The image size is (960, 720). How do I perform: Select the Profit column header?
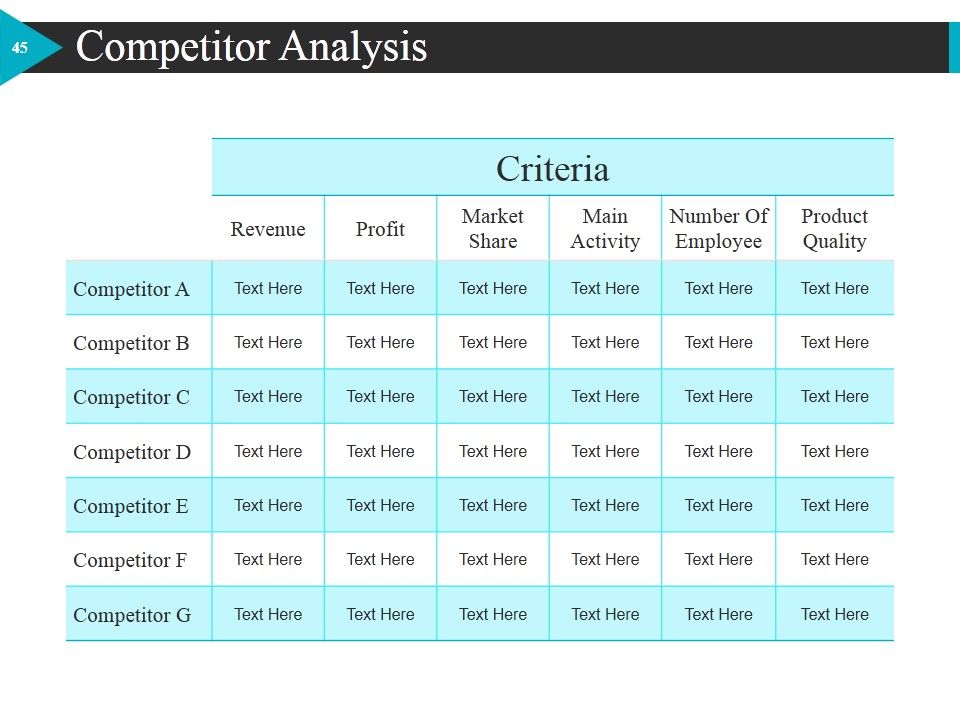click(380, 229)
